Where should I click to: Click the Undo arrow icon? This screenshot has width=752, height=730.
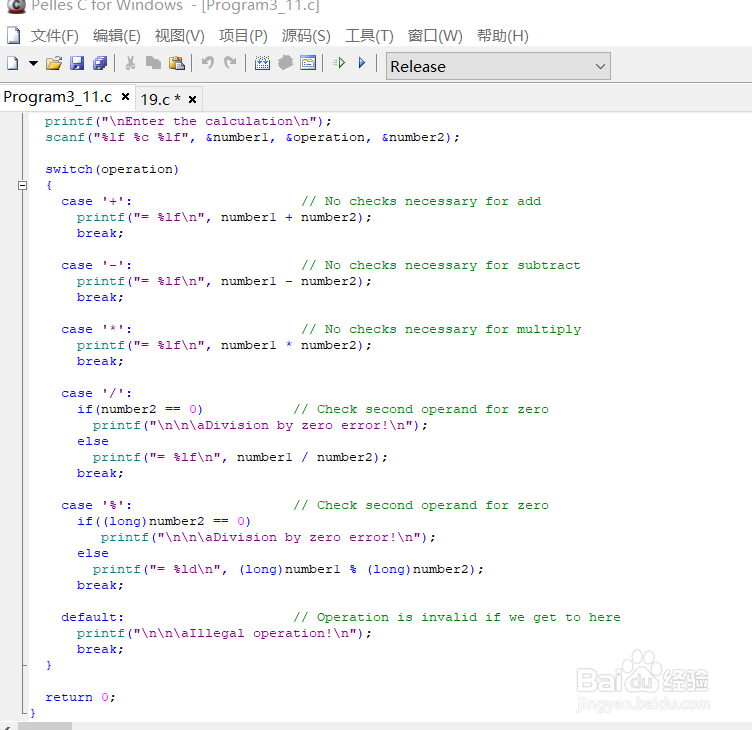(x=208, y=63)
